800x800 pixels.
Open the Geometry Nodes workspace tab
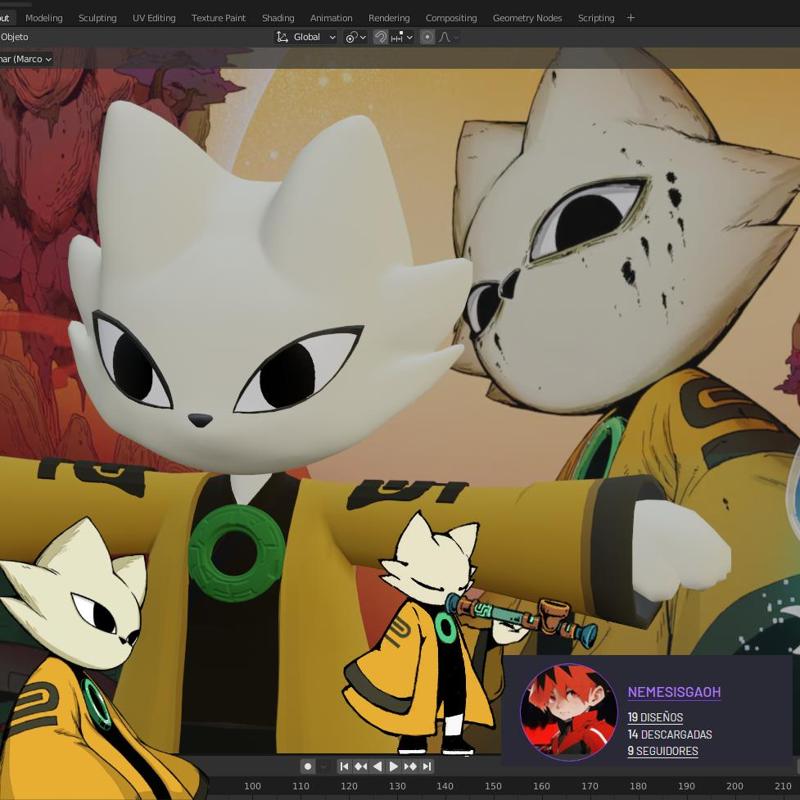coord(527,18)
